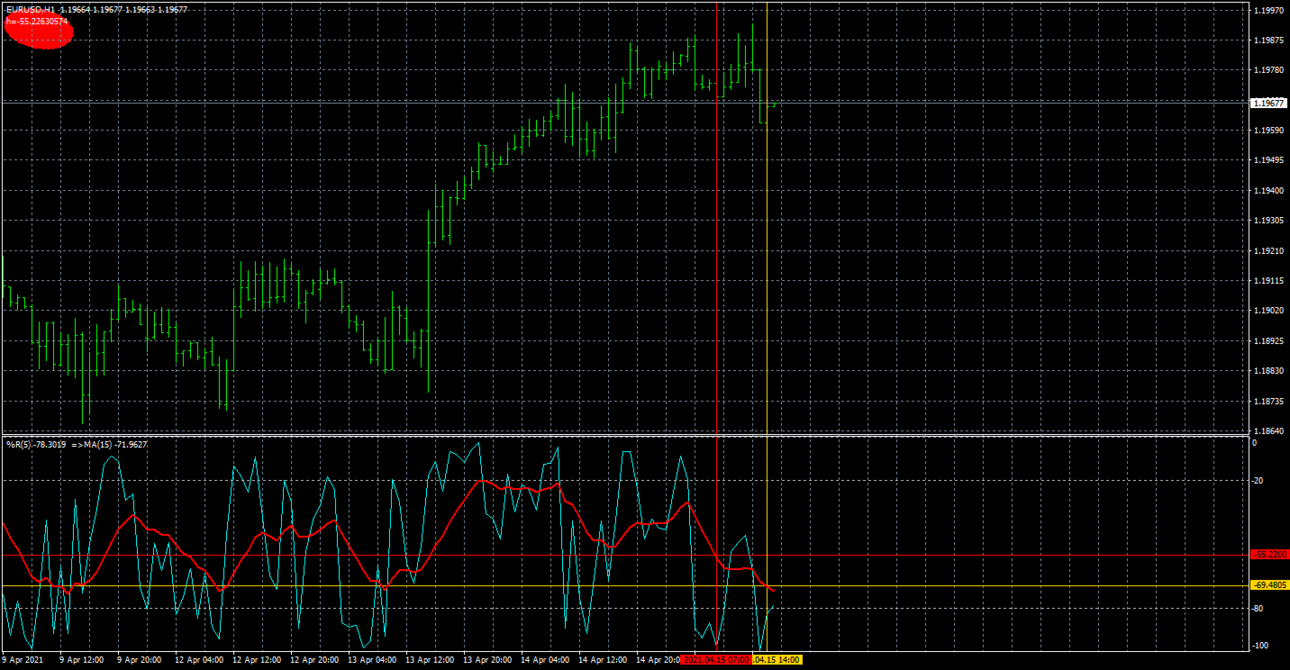Click the 1.18925 price scale value
1290x670 pixels.
coord(1268,341)
